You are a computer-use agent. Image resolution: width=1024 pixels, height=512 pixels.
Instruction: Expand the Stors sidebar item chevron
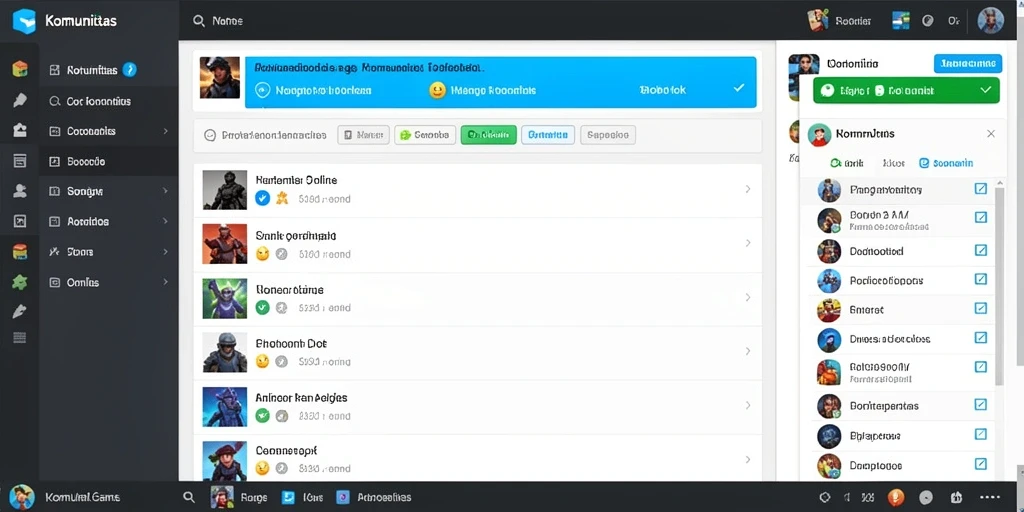[165, 251]
